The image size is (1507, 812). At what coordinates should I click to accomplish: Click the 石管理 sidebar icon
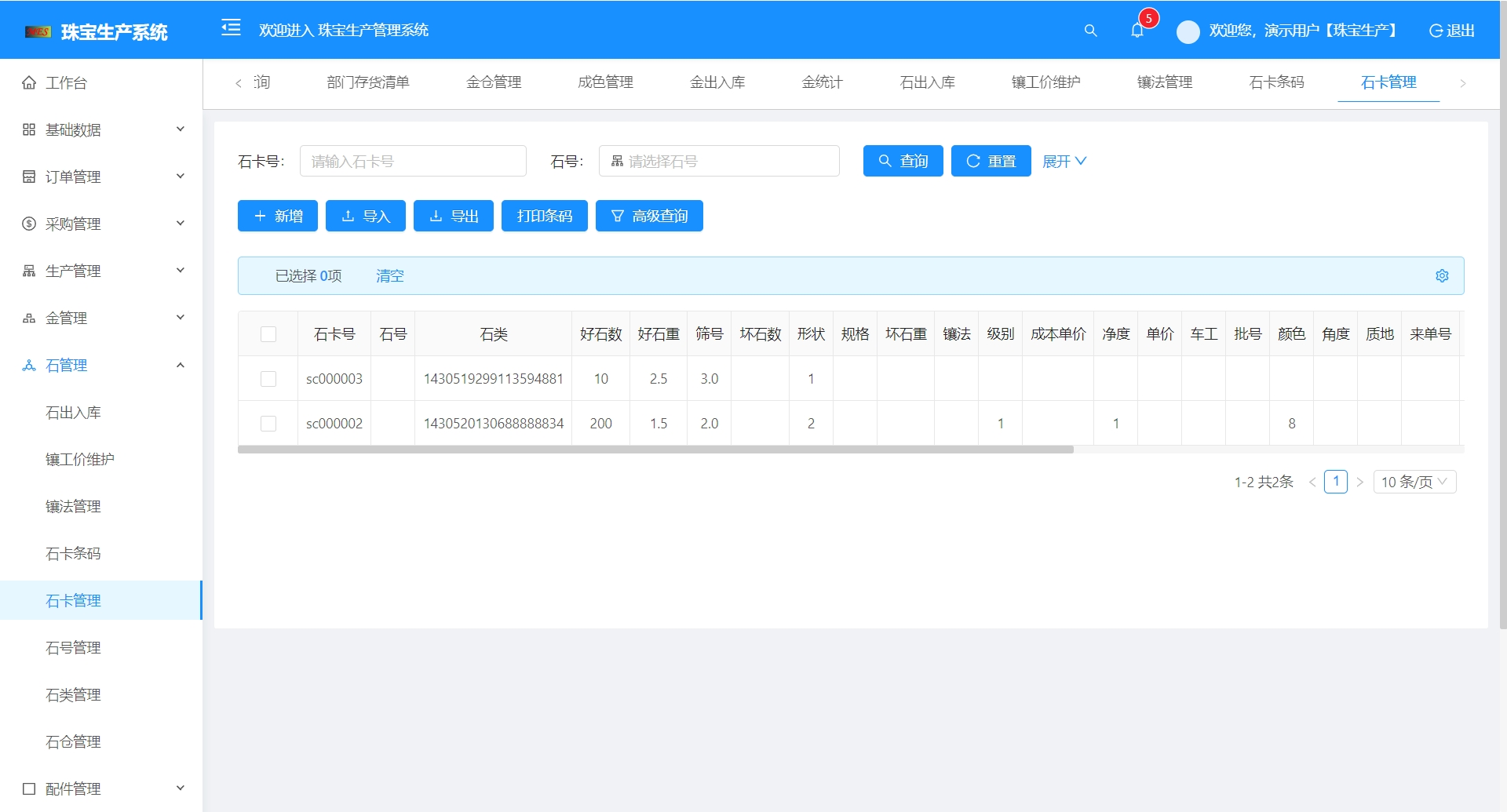[x=27, y=365]
